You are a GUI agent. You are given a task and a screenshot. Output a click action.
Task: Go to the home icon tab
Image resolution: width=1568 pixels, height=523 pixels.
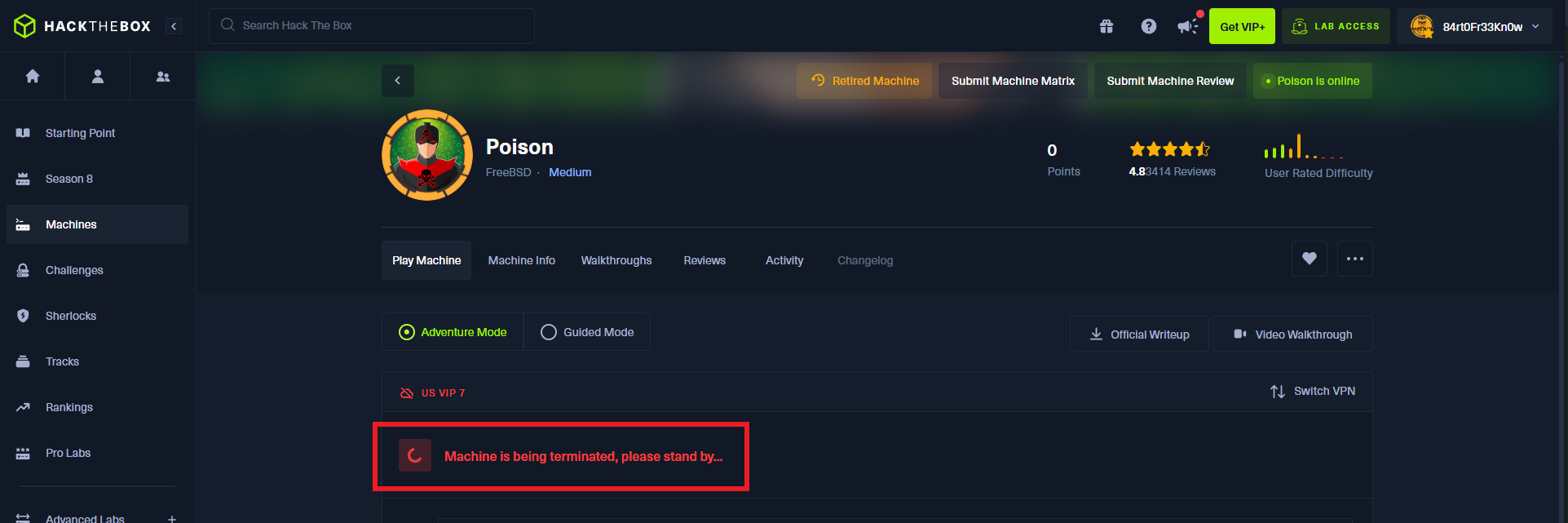(33, 76)
